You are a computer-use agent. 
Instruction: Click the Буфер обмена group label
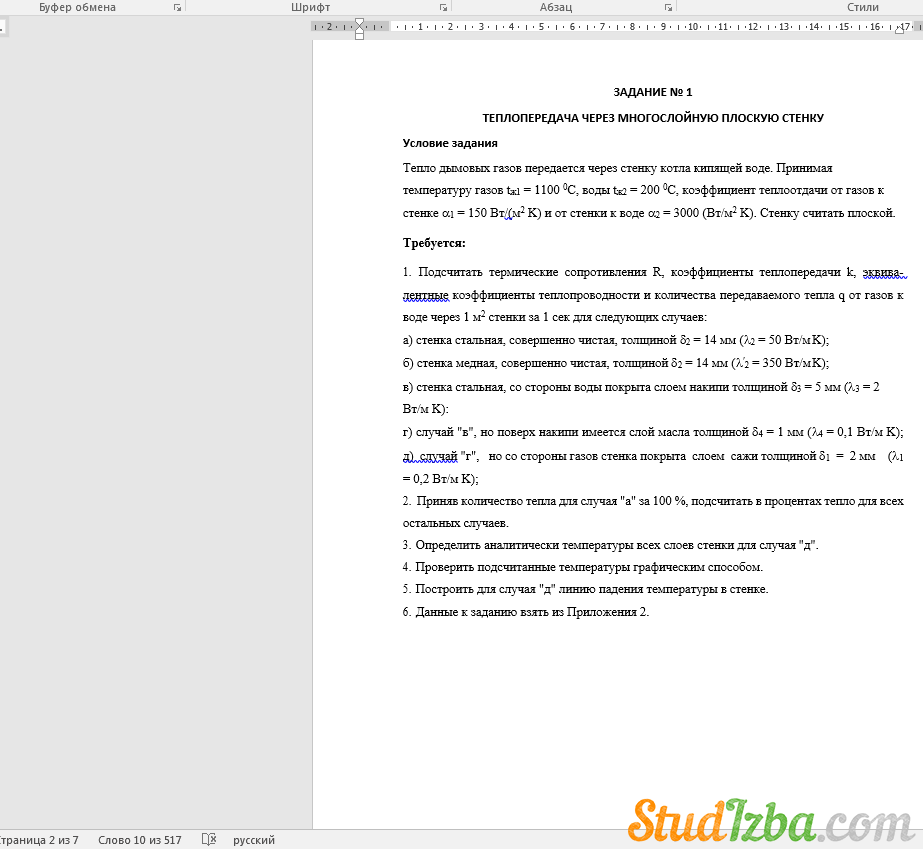[77, 7]
